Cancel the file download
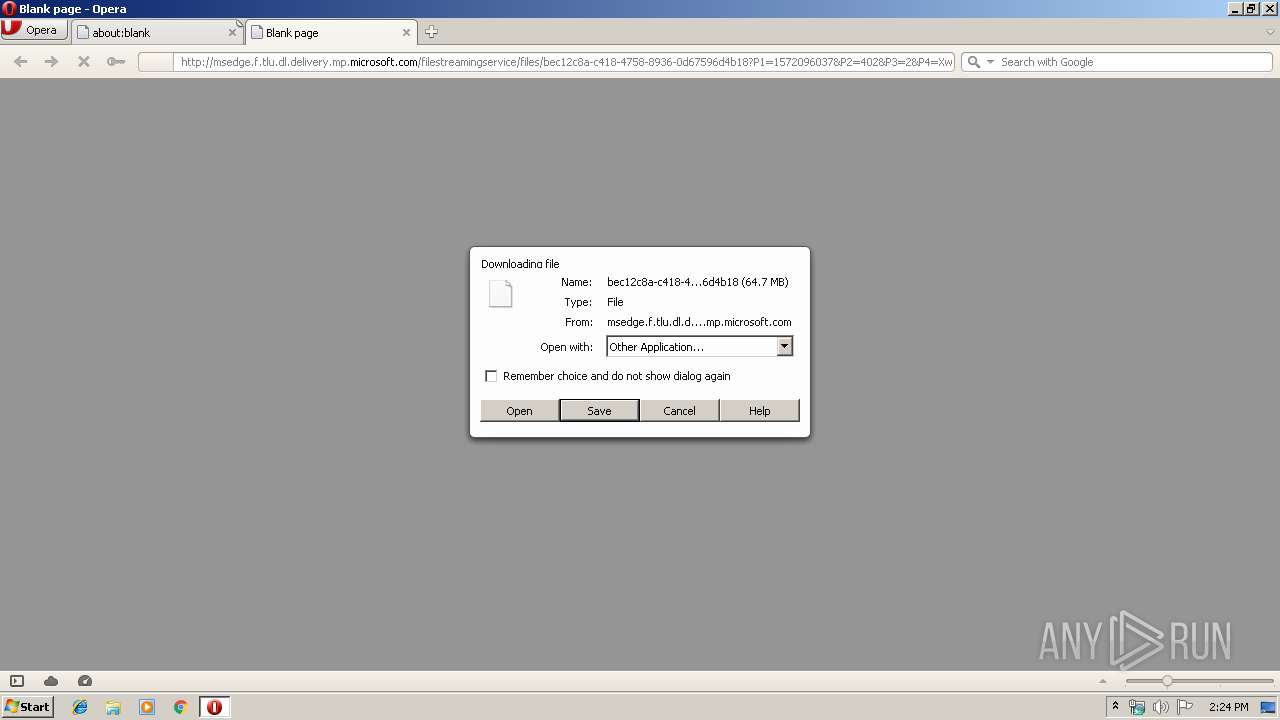The height and width of the screenshot is (720, 1280). [679, 410]
